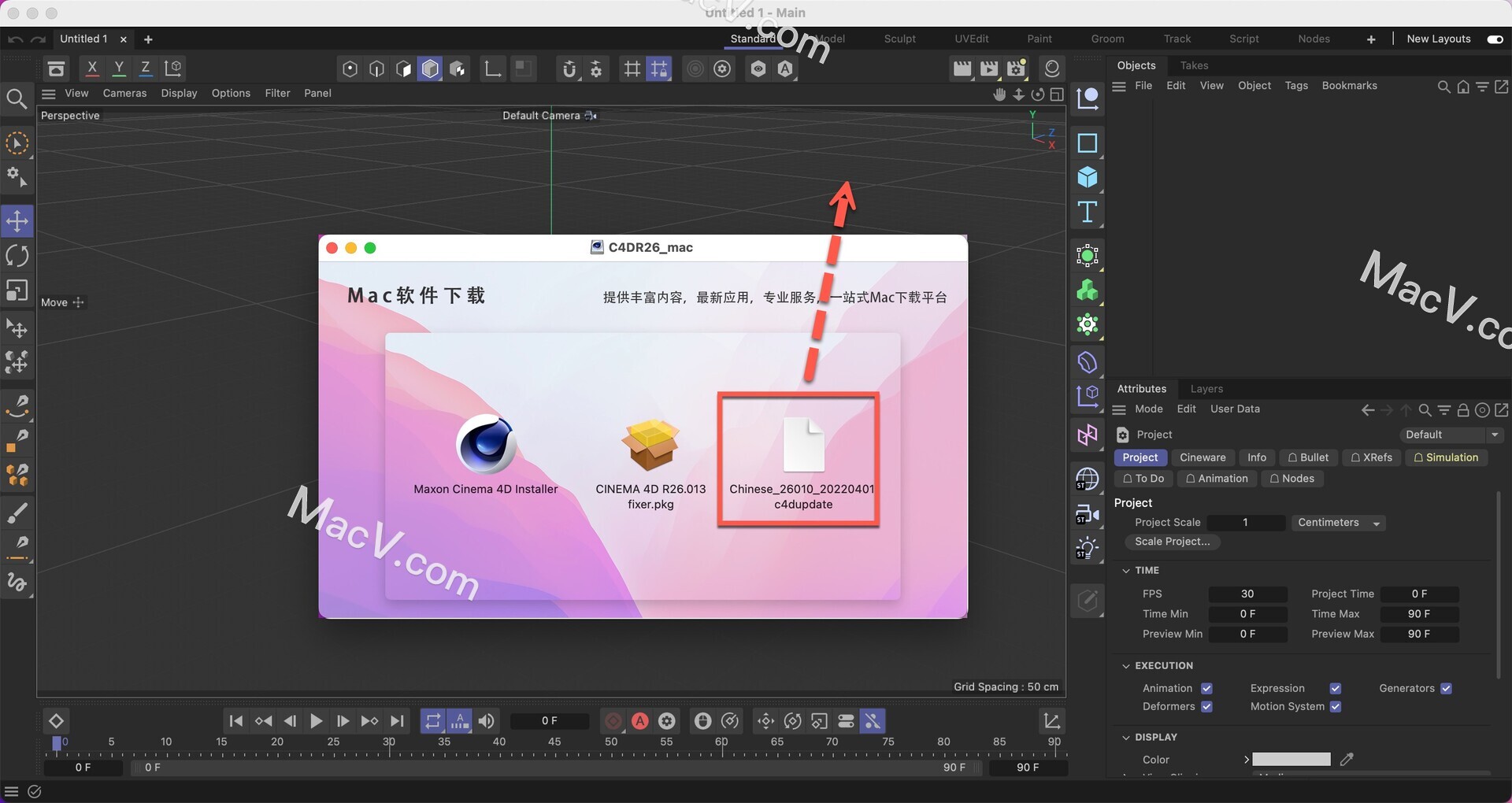Go to end of timeline
Screen dimensions: 1512x803
pyautogui.click(x=398, y=720)
